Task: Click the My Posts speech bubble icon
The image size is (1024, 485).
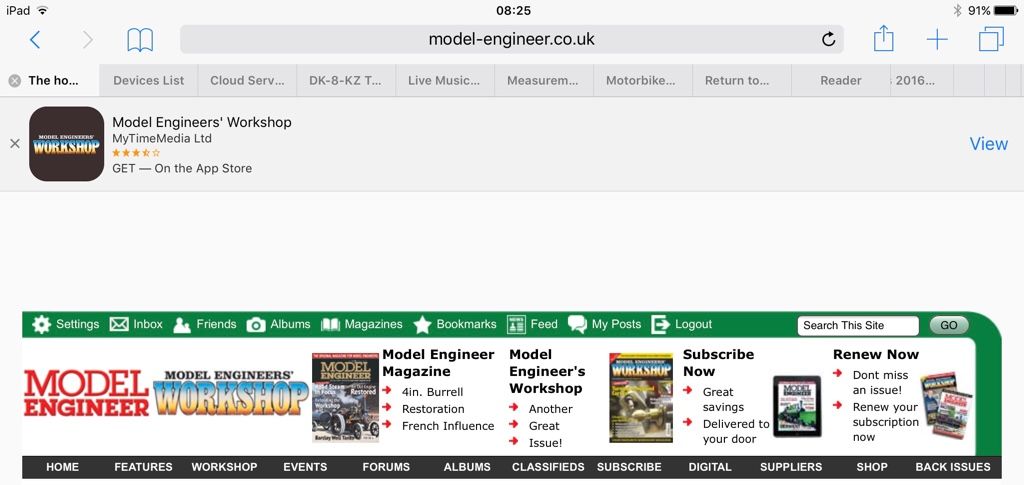Action: pos(577,324)
